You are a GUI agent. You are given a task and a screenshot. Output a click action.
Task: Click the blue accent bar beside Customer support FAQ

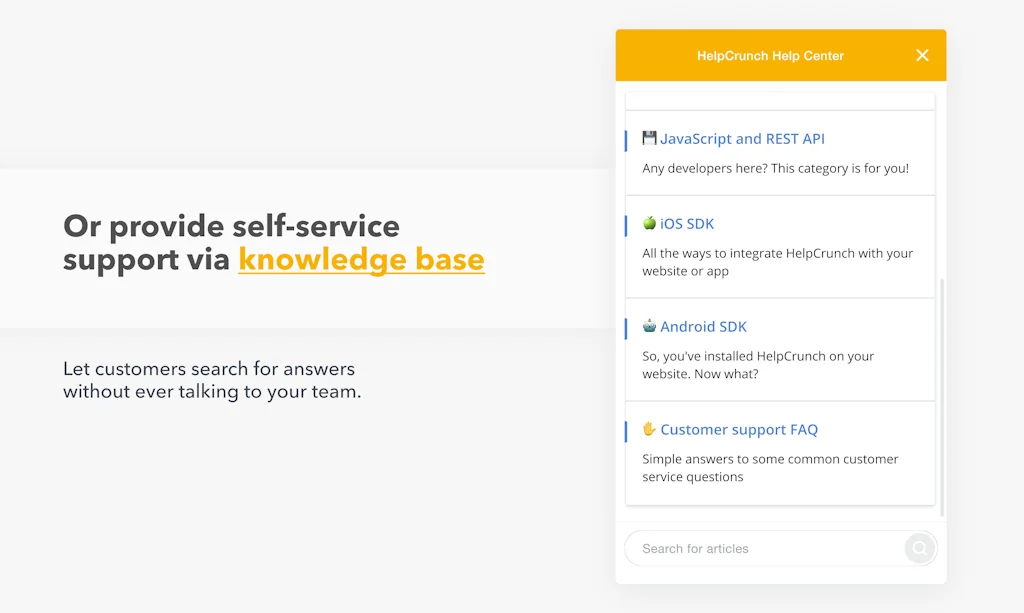click(x=625, y=429)
